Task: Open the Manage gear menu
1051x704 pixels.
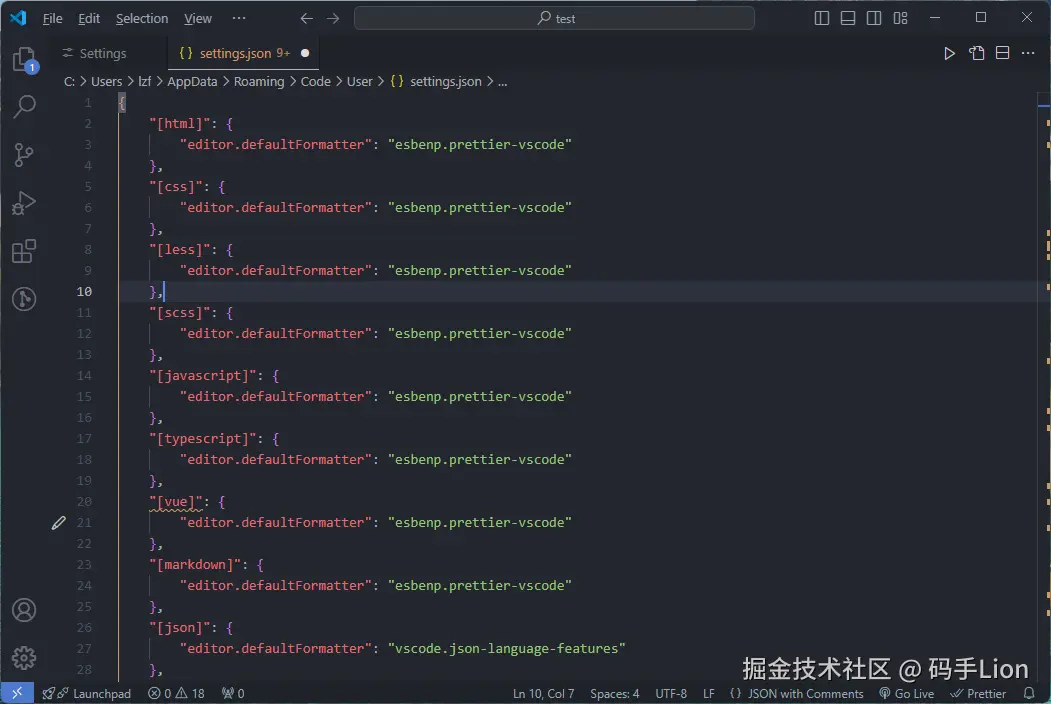Action: [24, 658]
